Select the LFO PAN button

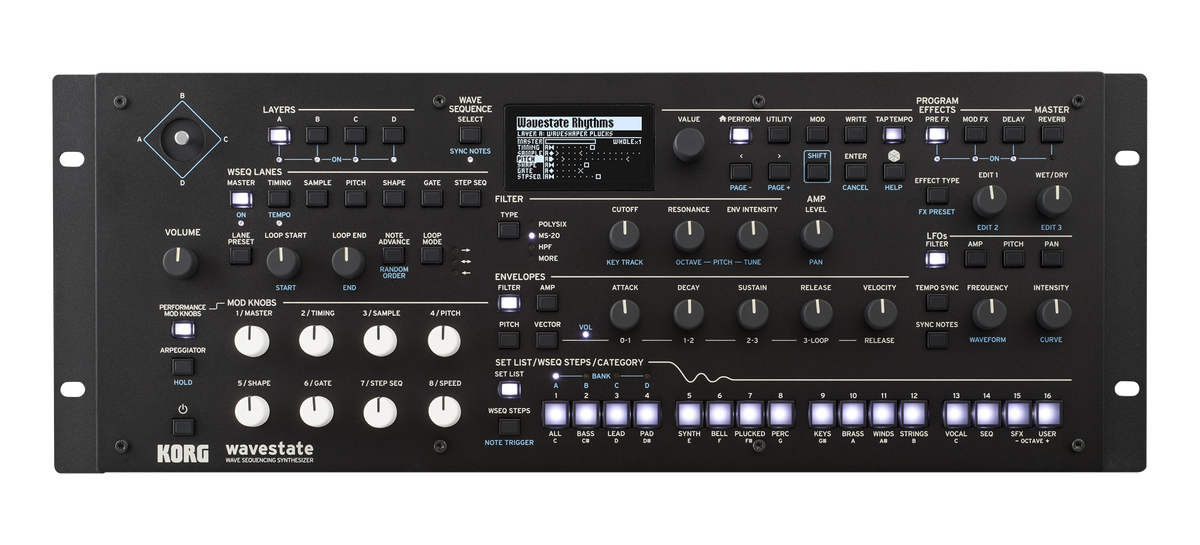1051,259
